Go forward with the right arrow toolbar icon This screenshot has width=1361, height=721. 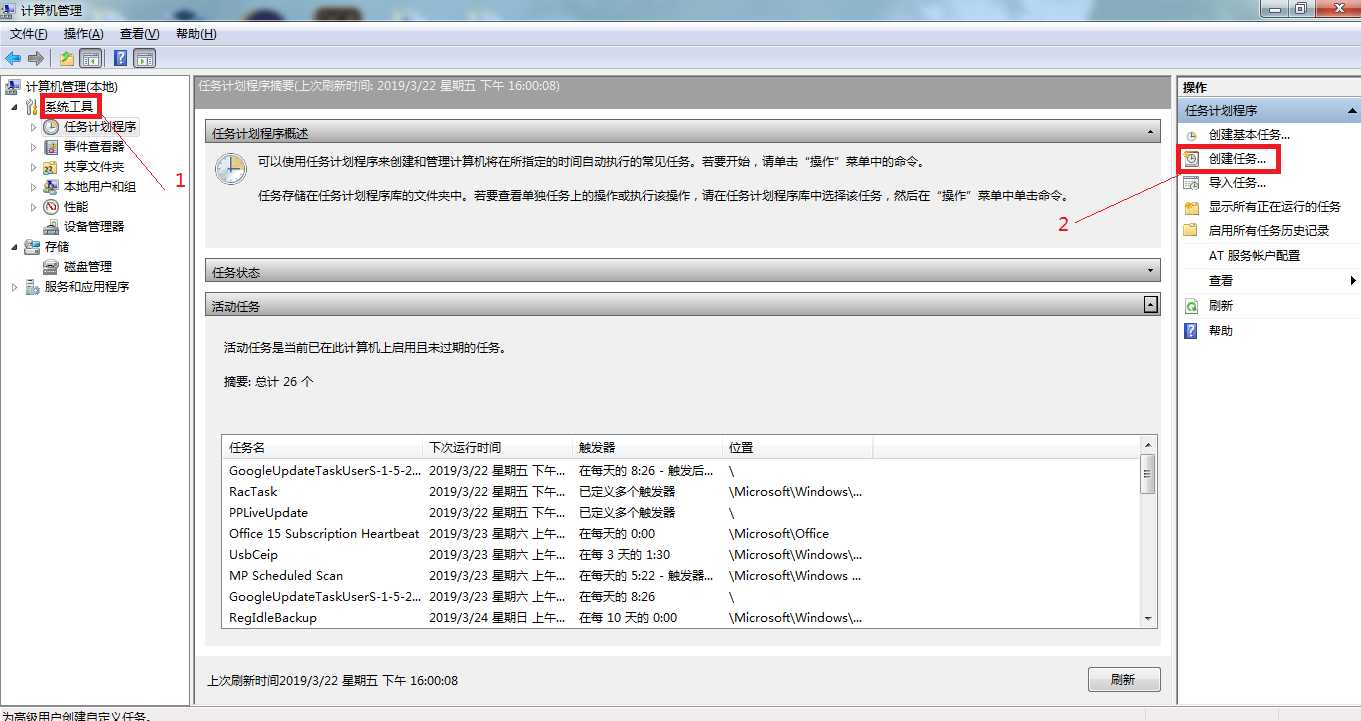point(36,58)
